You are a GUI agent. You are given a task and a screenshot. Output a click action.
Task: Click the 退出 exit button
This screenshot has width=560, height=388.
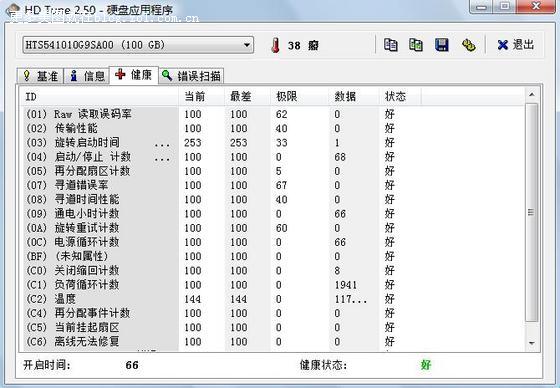(x=515, y=45)
